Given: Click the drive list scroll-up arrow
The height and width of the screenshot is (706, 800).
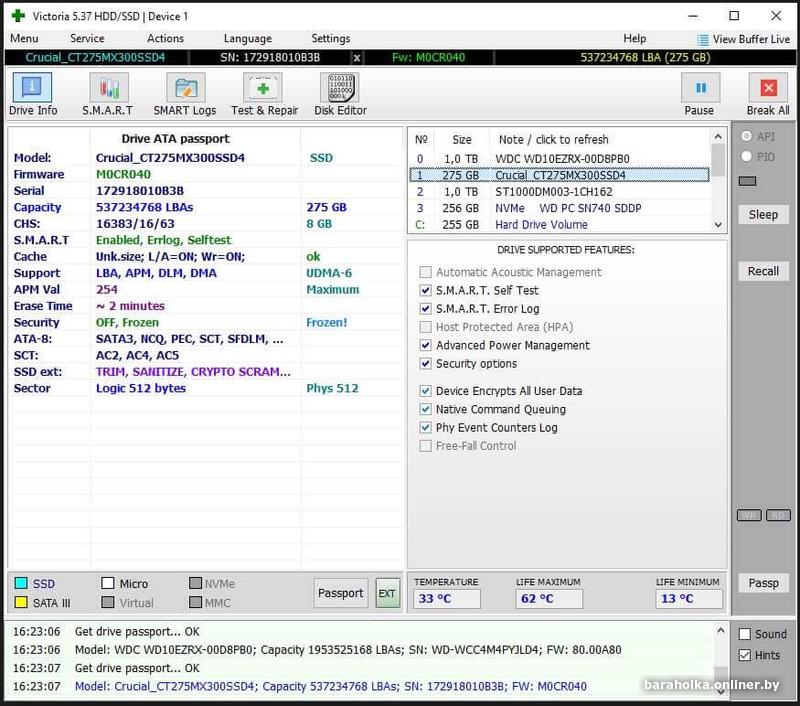Looking at the screenshot, I should [718, 137].
